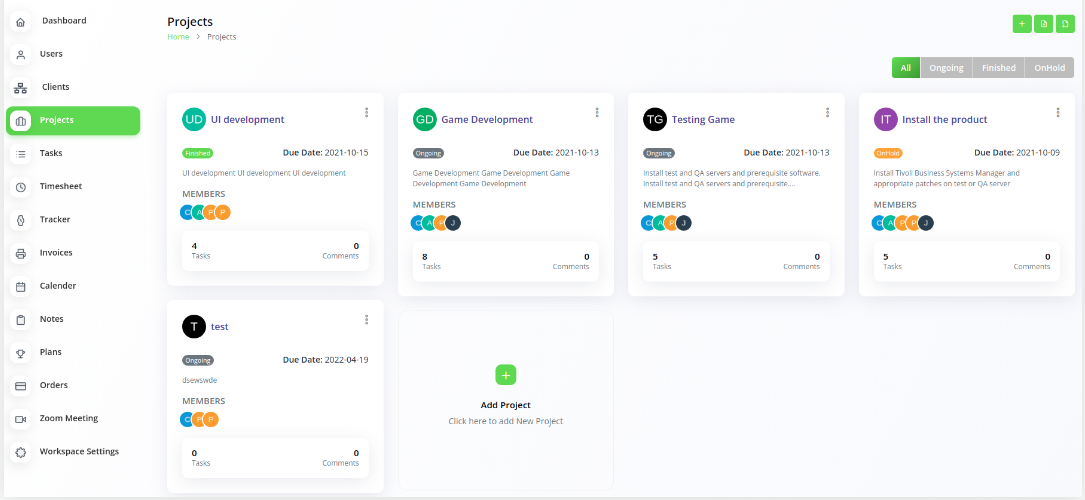Screen dimensions: 1085x500
Task: Show only Finished projects
Action: click(x=998, y=68)
